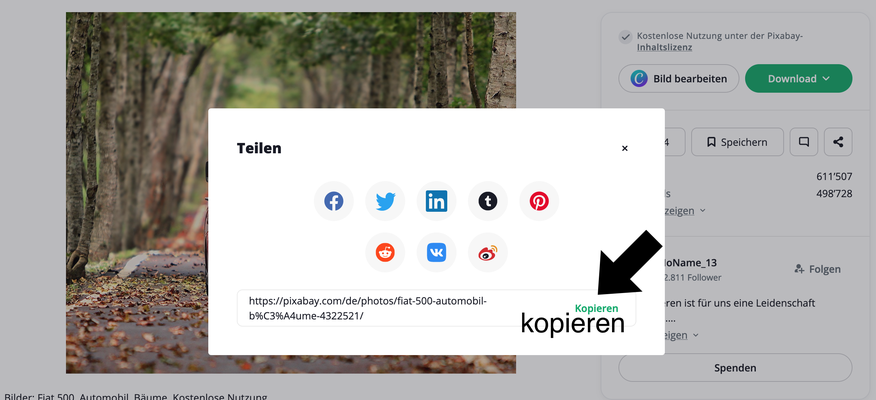Share via the Pinterest icon
876x400 pixels.
coord(539,201)
